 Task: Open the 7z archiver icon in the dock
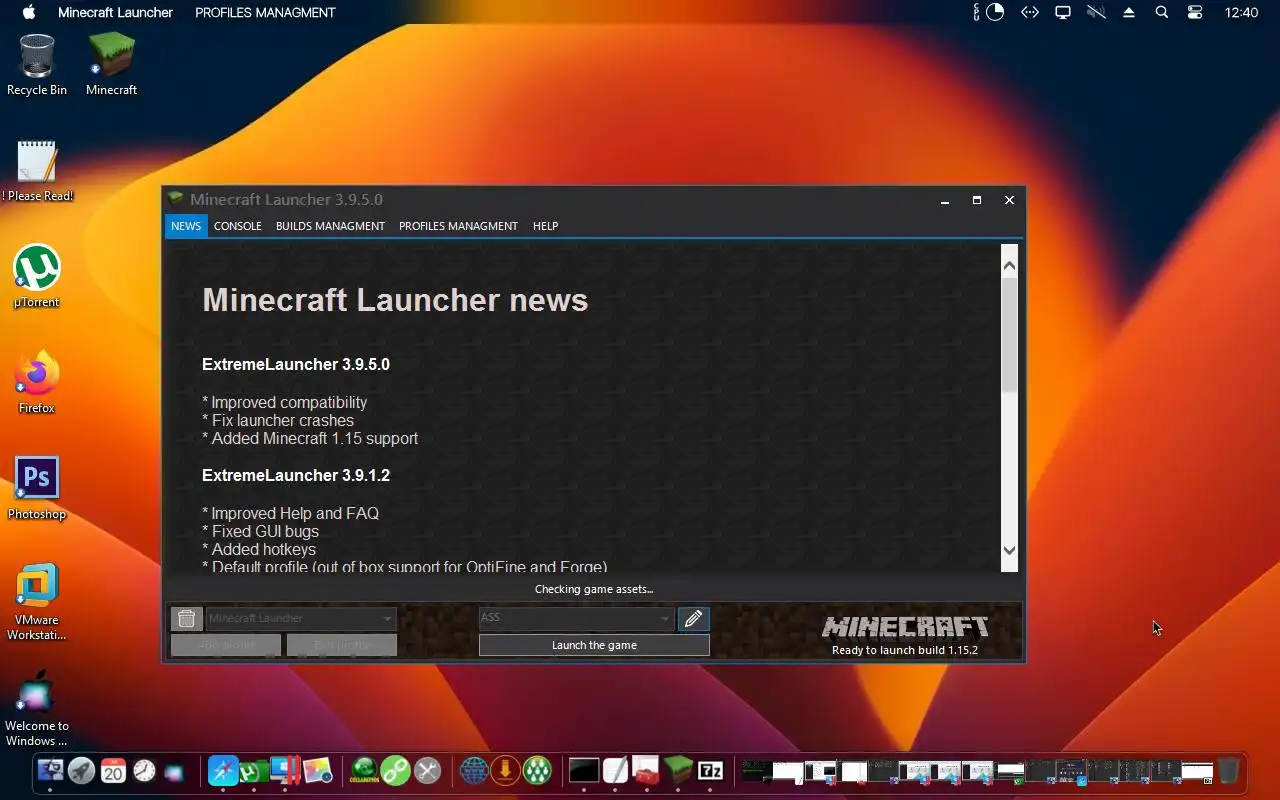(x=710, y=771)
